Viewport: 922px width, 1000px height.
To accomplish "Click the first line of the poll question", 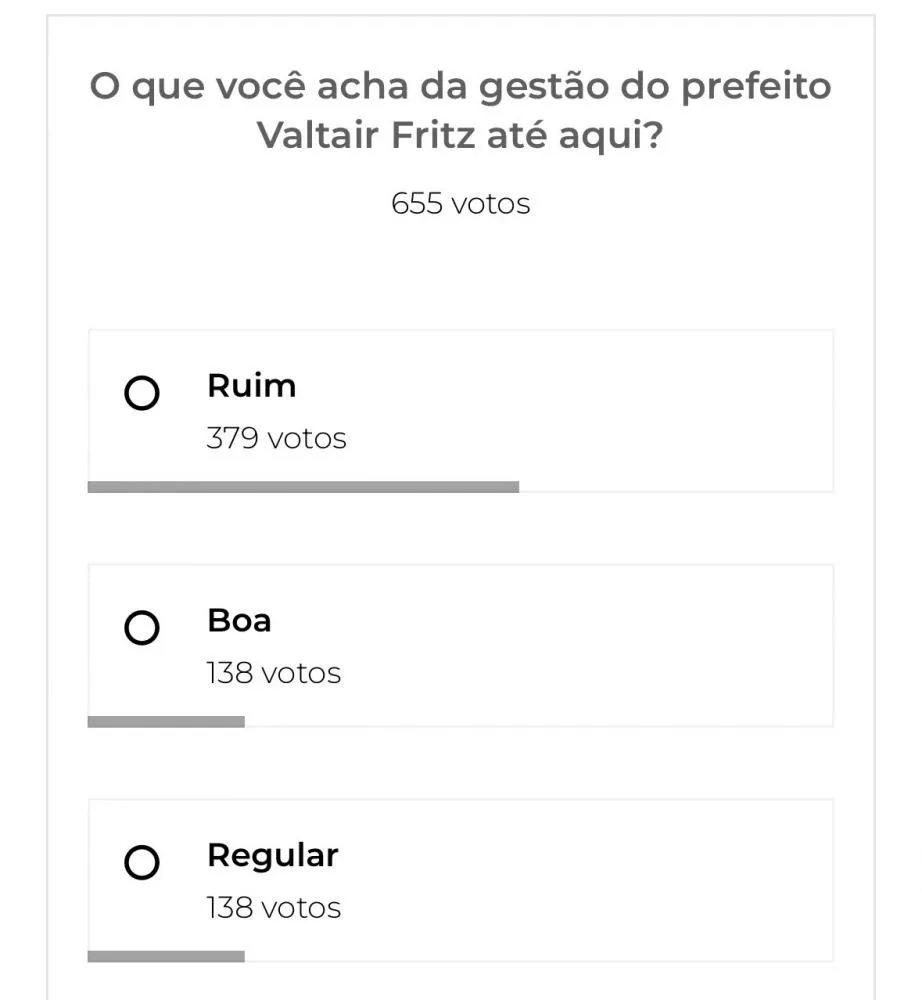I will click(x=460, y=87).
